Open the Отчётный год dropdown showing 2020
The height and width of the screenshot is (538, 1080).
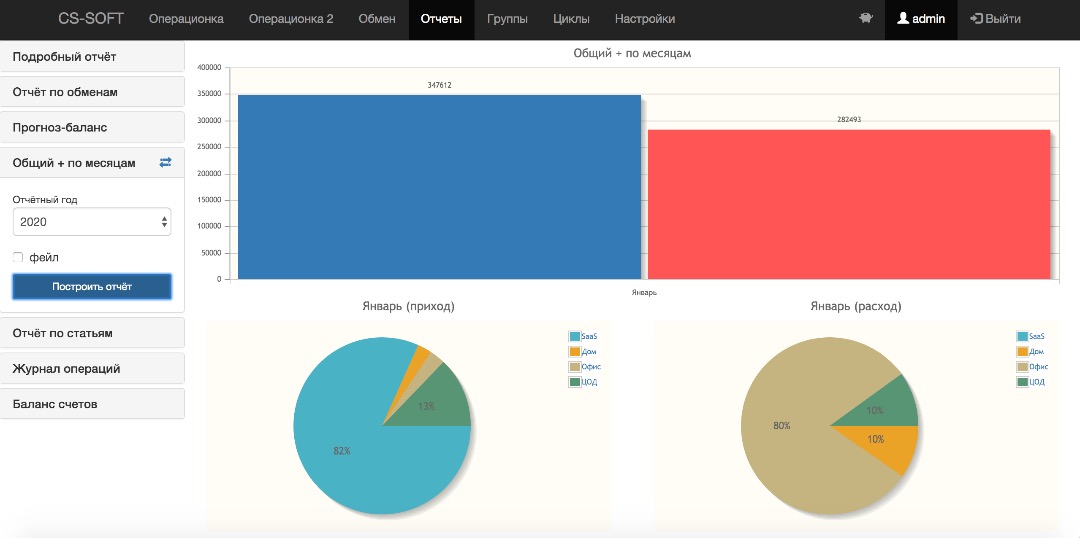(92, 222)
